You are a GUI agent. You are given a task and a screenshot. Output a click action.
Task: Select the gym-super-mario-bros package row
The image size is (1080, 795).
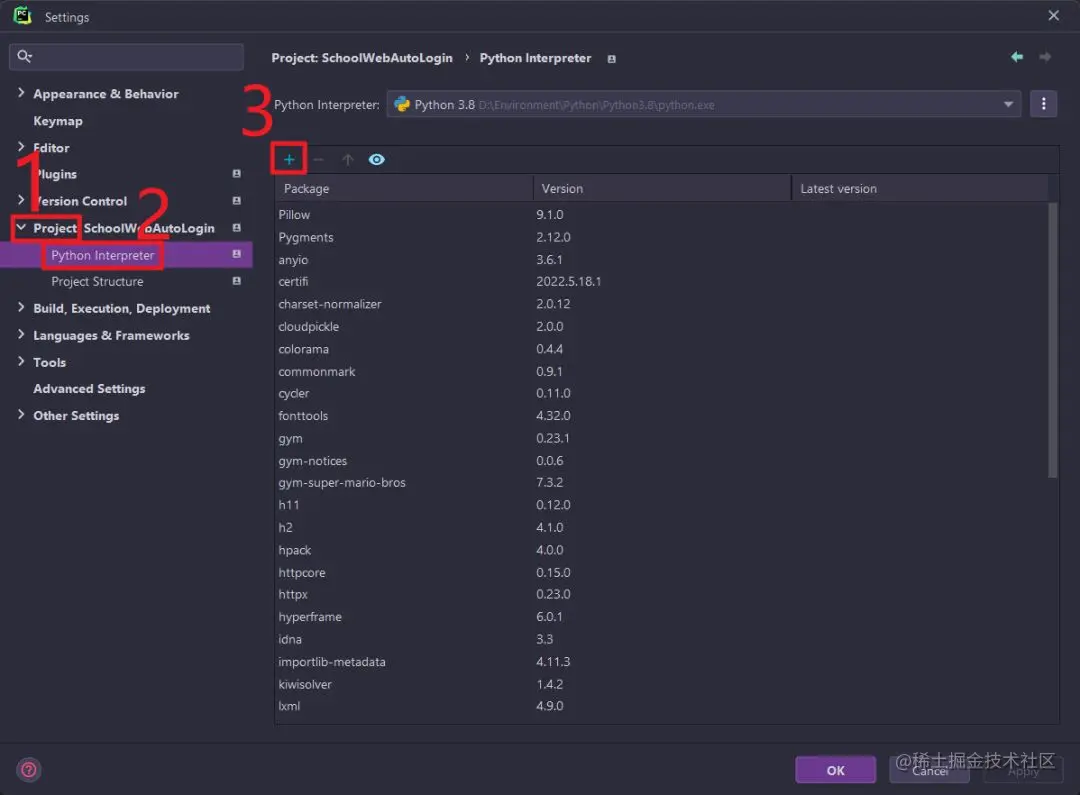[661, 483]
